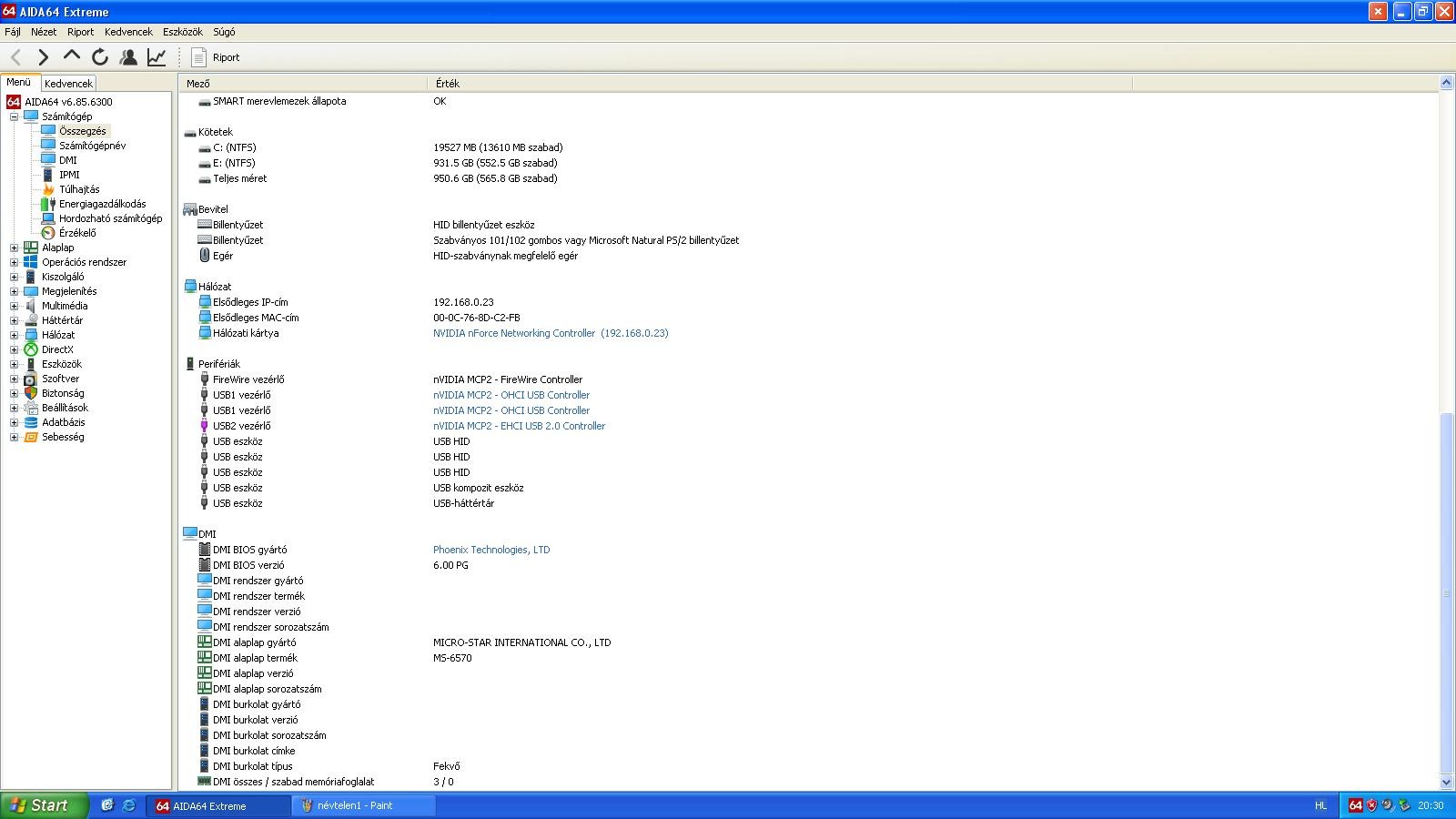This screenshot has height=819, width=1456.
Task: Open the graph chart toolbar icon
Action: (x=157, y=57)
